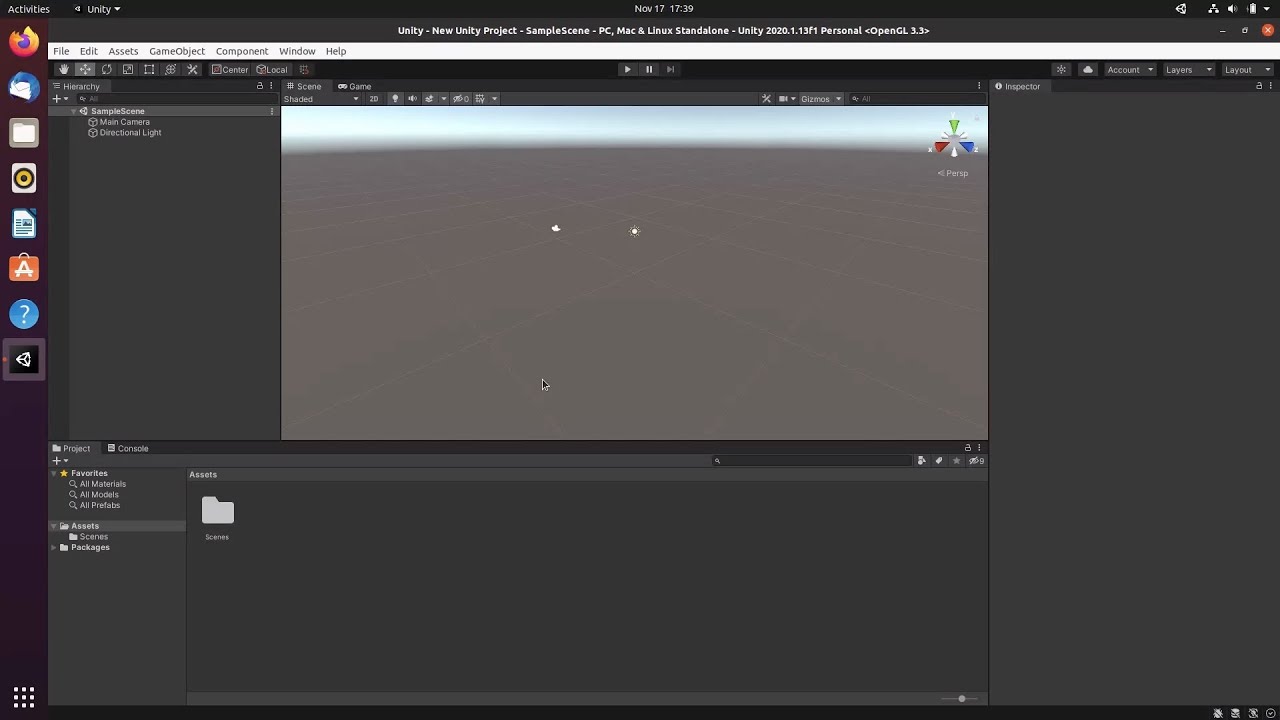Open the Shaded draw mode dropdown
Image resolution: width=1280 pixels, height=720 pixels.
click(x=321, y=99)
